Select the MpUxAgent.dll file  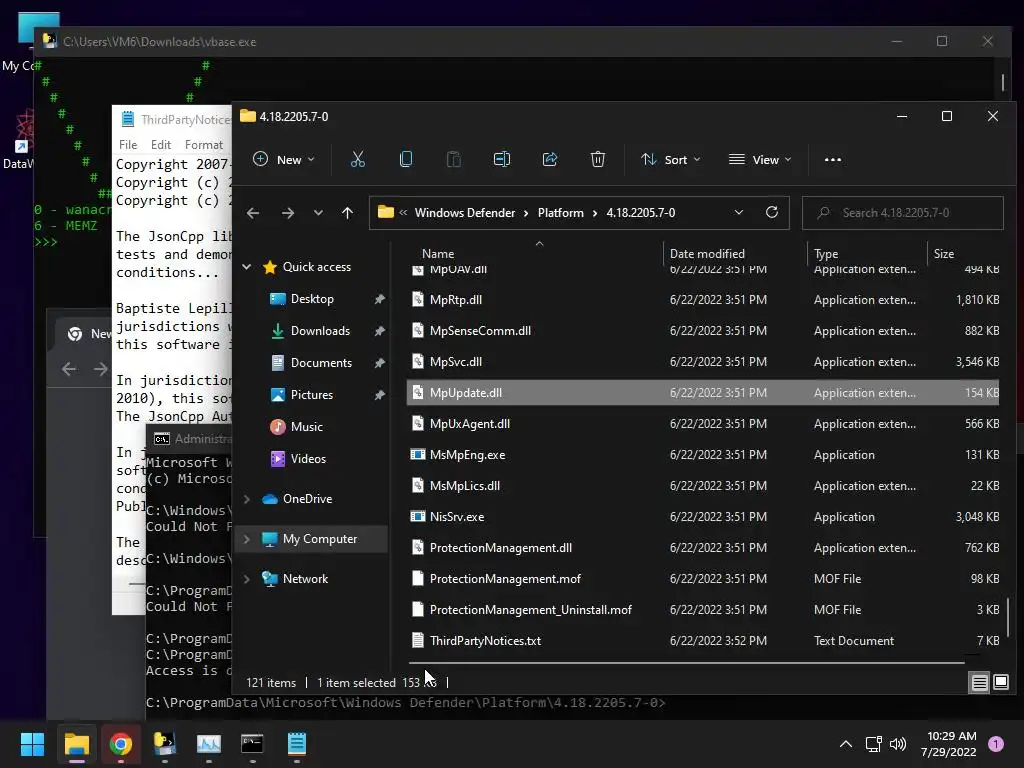click(x=703, y=424)
